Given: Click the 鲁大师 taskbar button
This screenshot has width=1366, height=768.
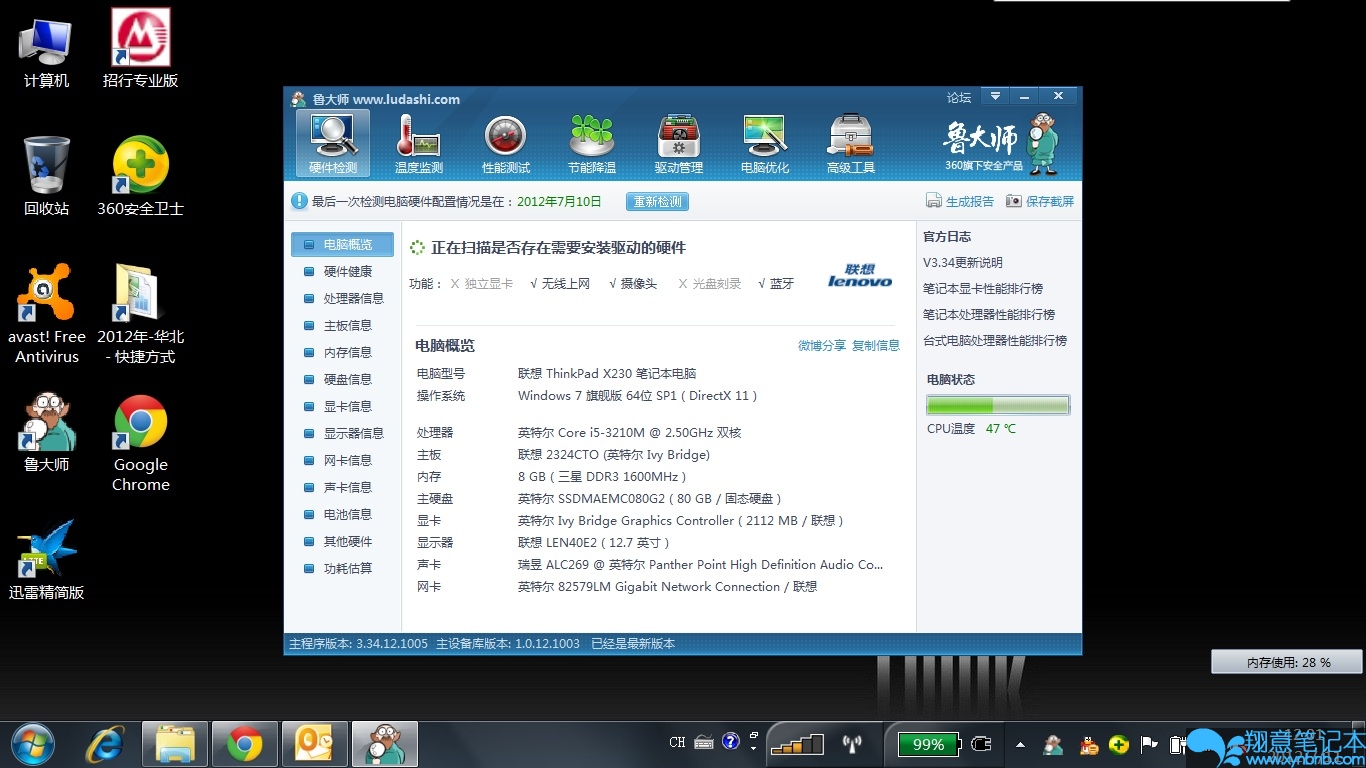Looking at the screenshot, I should pos(385,744).
